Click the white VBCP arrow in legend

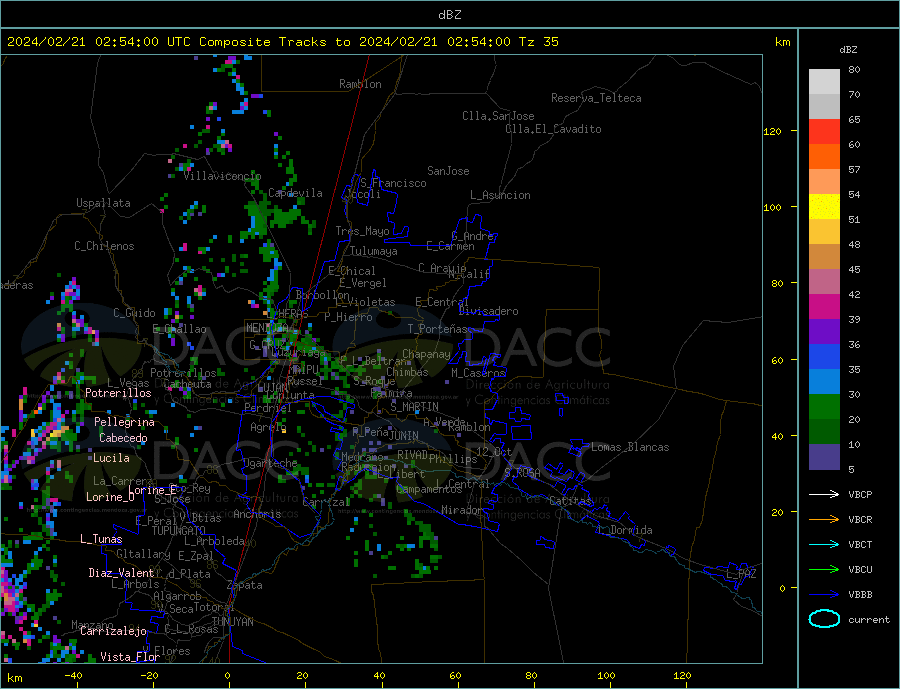coord(824,494)
